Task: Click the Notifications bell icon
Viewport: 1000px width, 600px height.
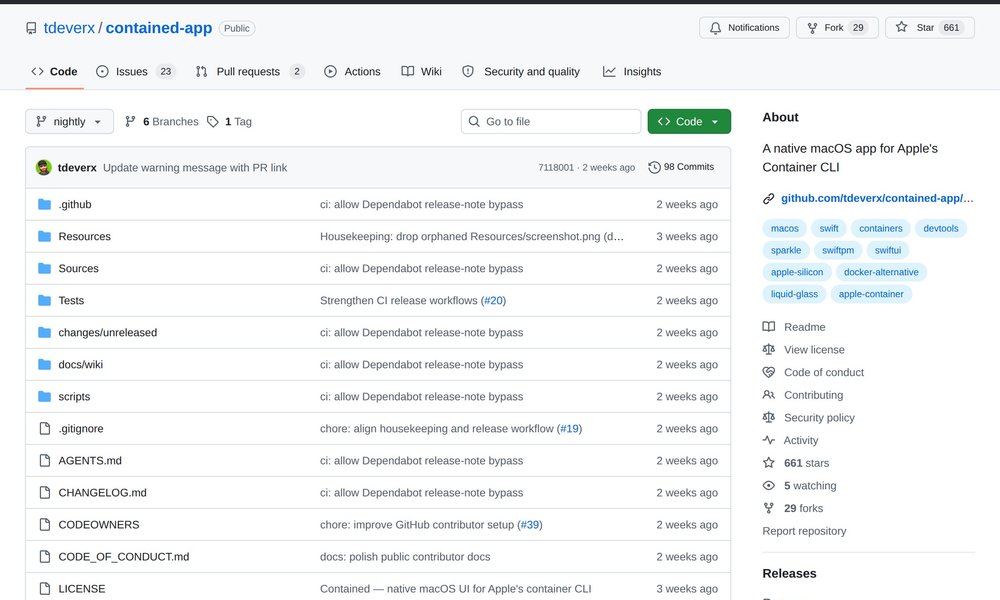Action: pos(716,28)
